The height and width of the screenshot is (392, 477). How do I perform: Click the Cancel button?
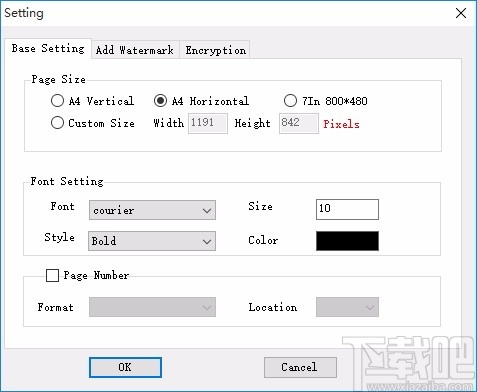pos(300,367)
